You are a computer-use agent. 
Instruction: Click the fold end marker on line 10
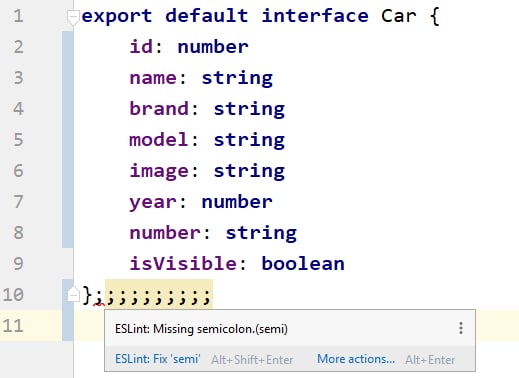[x=73, y=295]
